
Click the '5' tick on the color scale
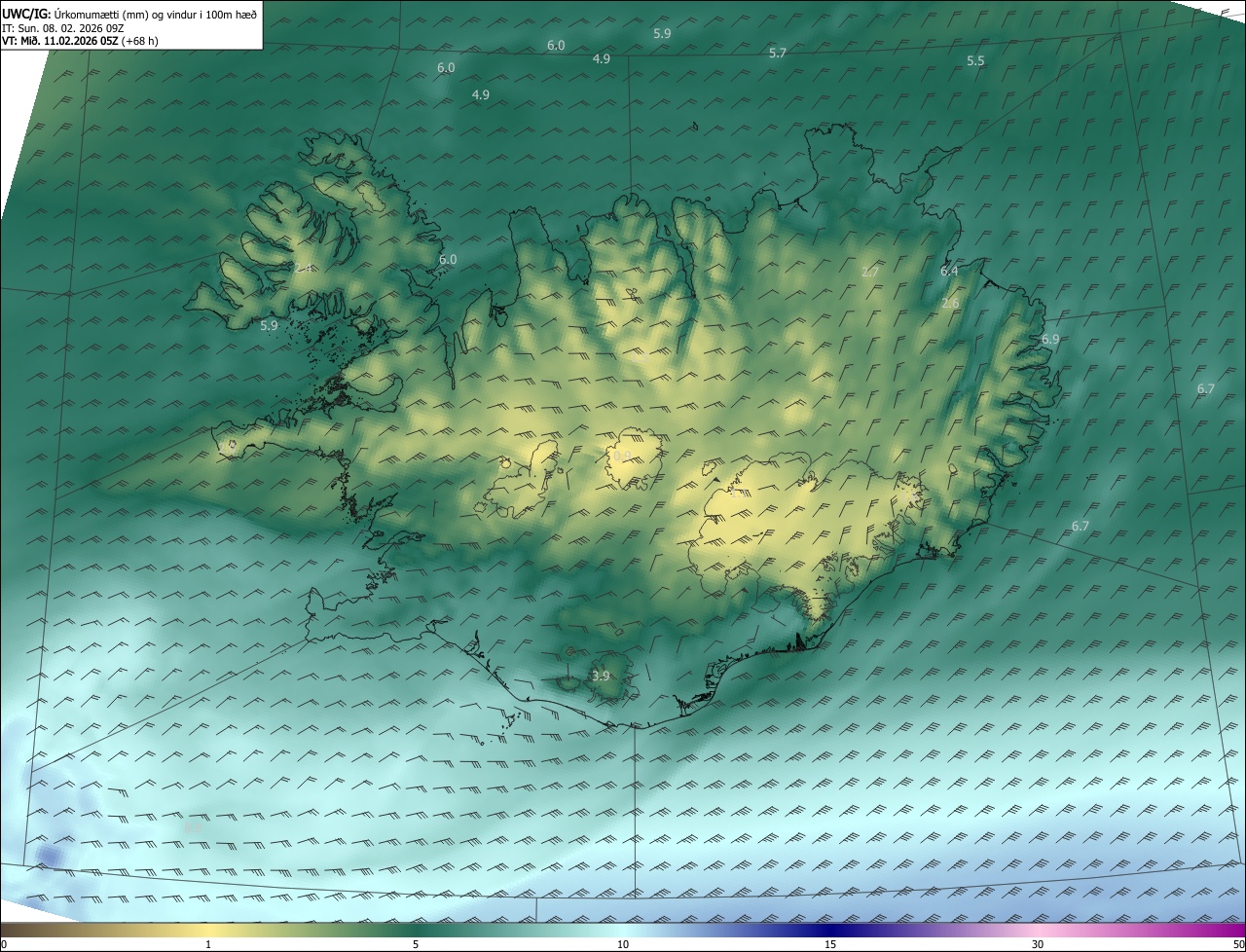point(416,944)
